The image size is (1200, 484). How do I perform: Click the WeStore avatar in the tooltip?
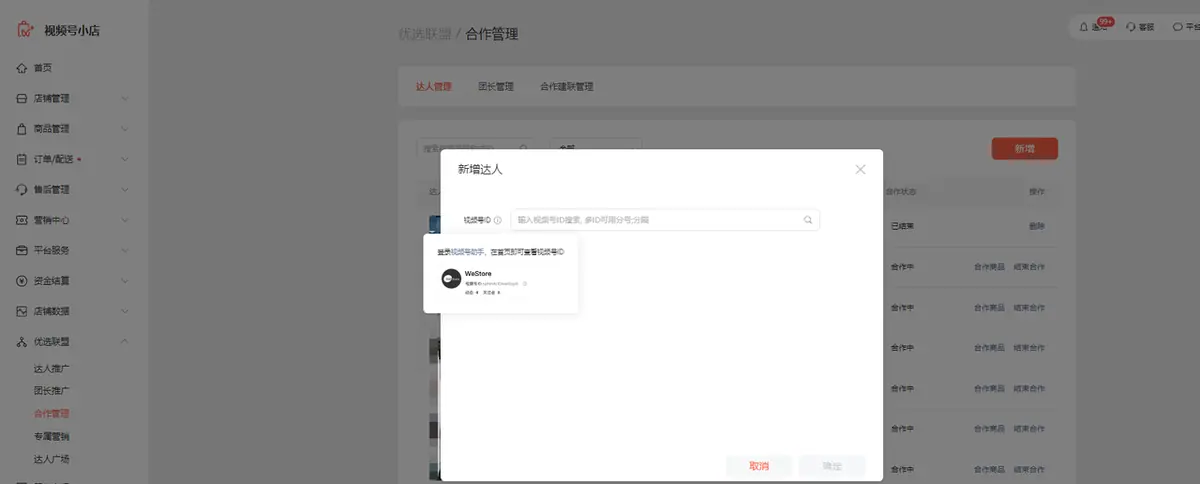click(451, 279)
